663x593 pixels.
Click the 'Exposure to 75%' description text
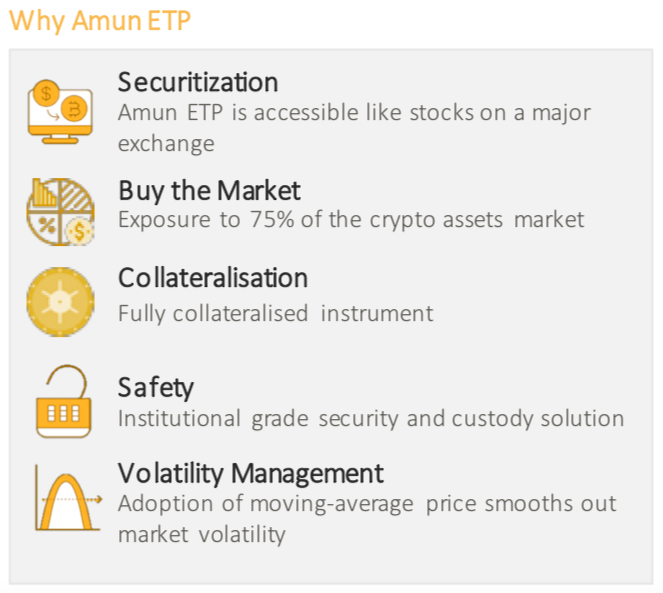[206, 220]
